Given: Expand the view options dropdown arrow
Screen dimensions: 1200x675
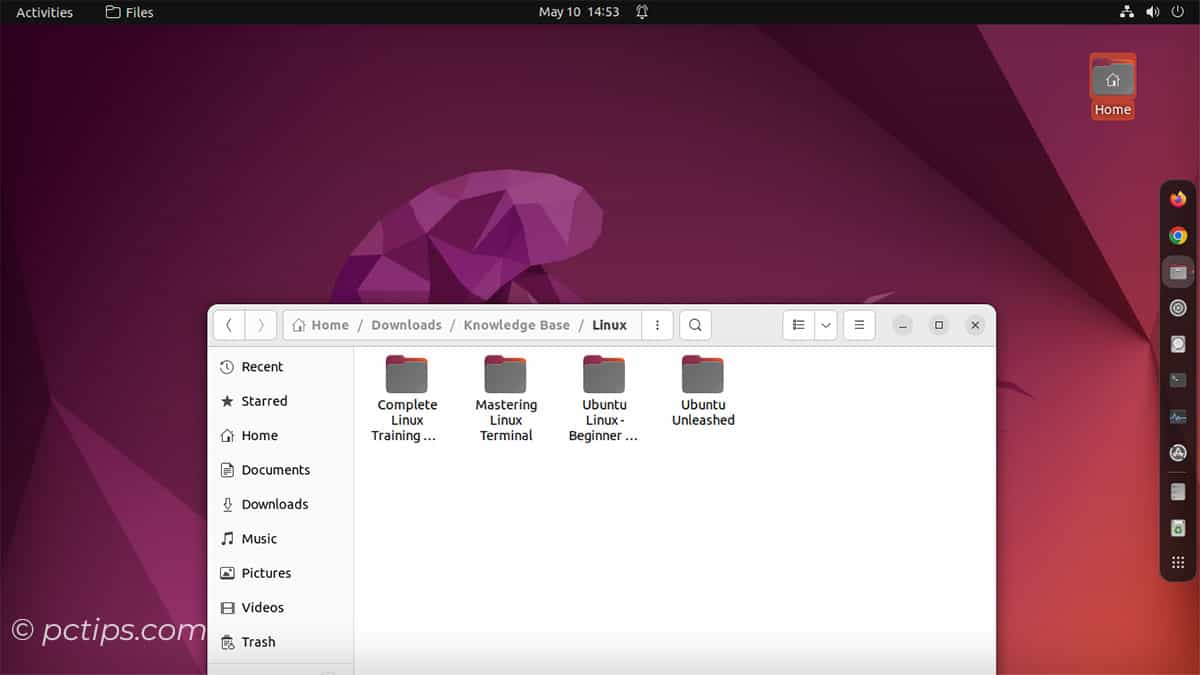Looking at the screenshot, I should click(x=826, y=325).
